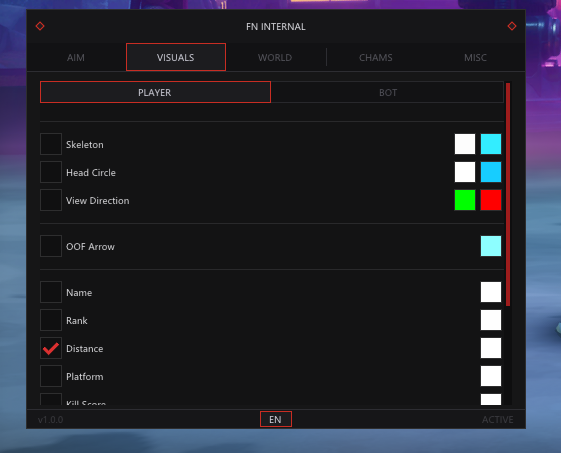Toggle the OOF Arrow checkbox
Image resolution: width=561 pixels, height=453 pixels.
pos(51,246)
